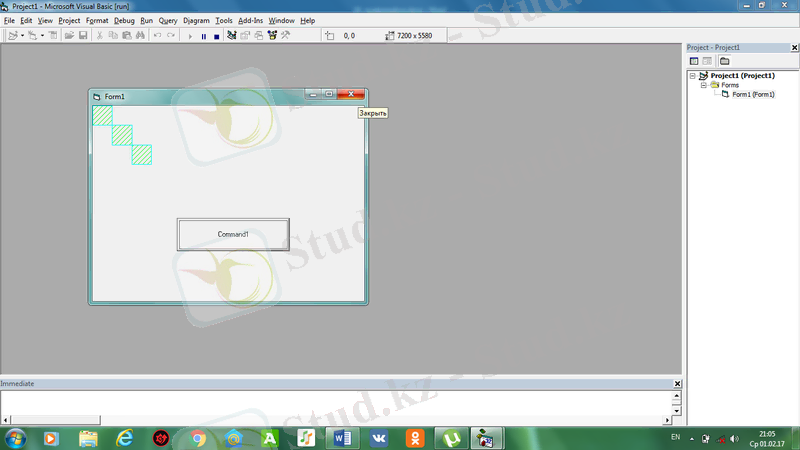Select Form1 (Form1) in project tree

point(753,95)
